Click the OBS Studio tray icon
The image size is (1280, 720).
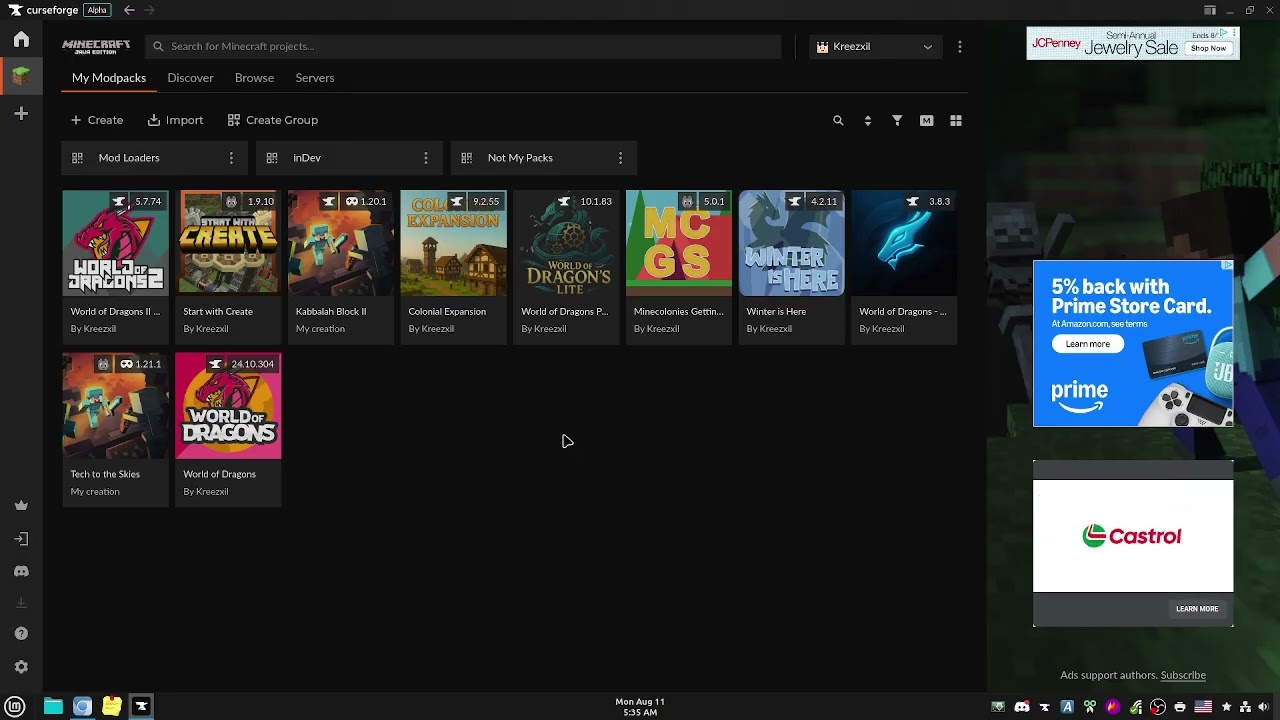pyautogui.click(x=1158, y=707)
